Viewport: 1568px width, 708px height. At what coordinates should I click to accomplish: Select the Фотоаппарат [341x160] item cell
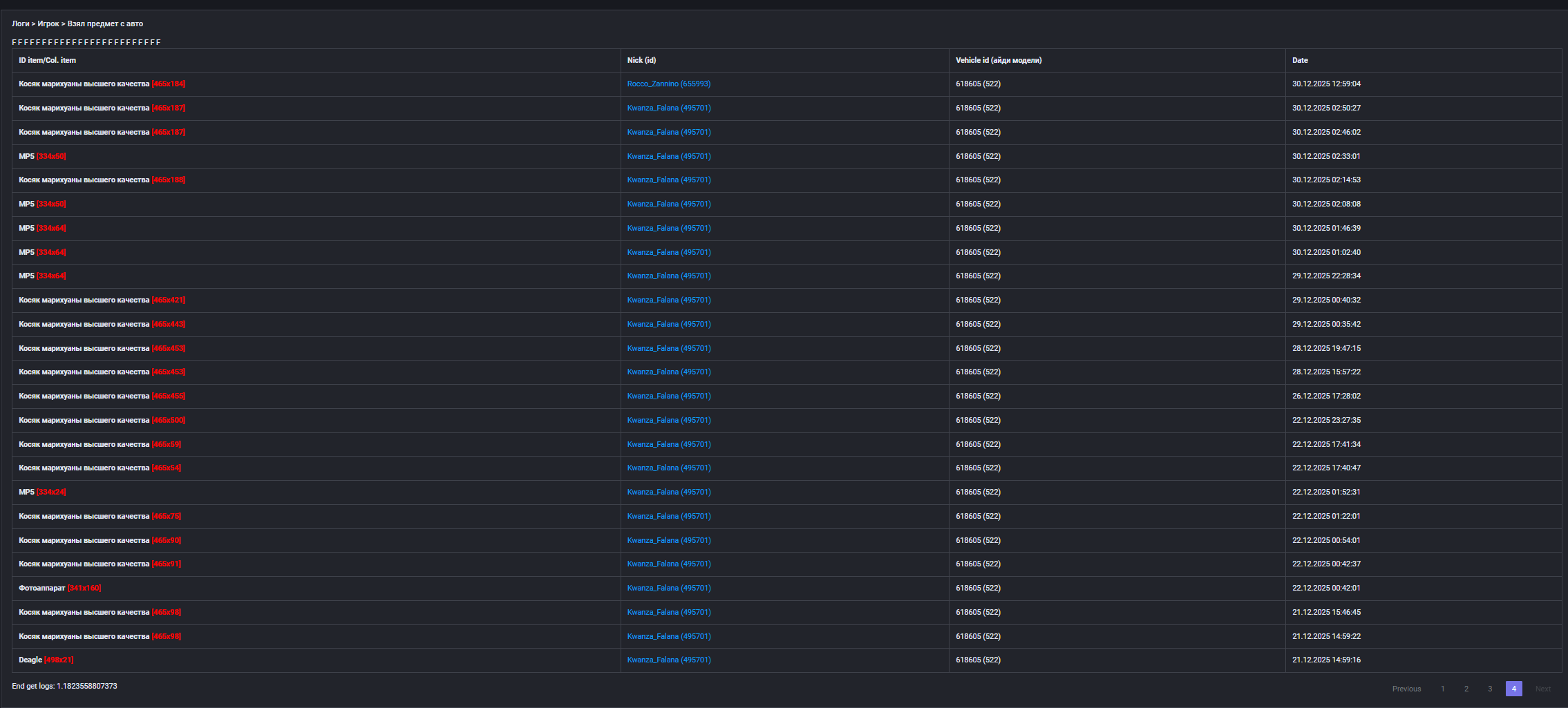(x=59, y=589)
